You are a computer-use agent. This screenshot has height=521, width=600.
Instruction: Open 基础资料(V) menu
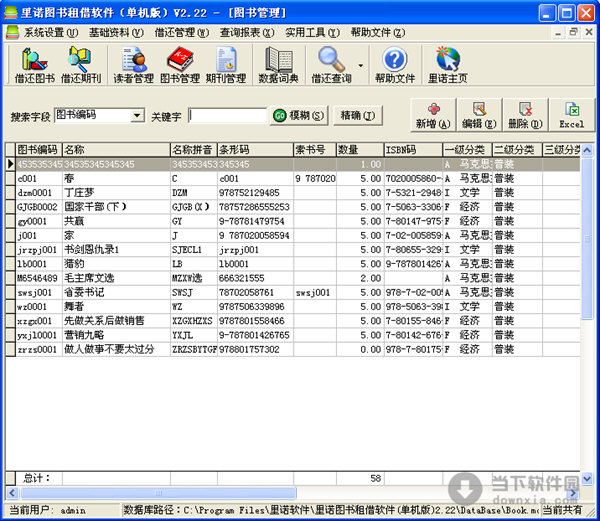click(x=116, y=33)
